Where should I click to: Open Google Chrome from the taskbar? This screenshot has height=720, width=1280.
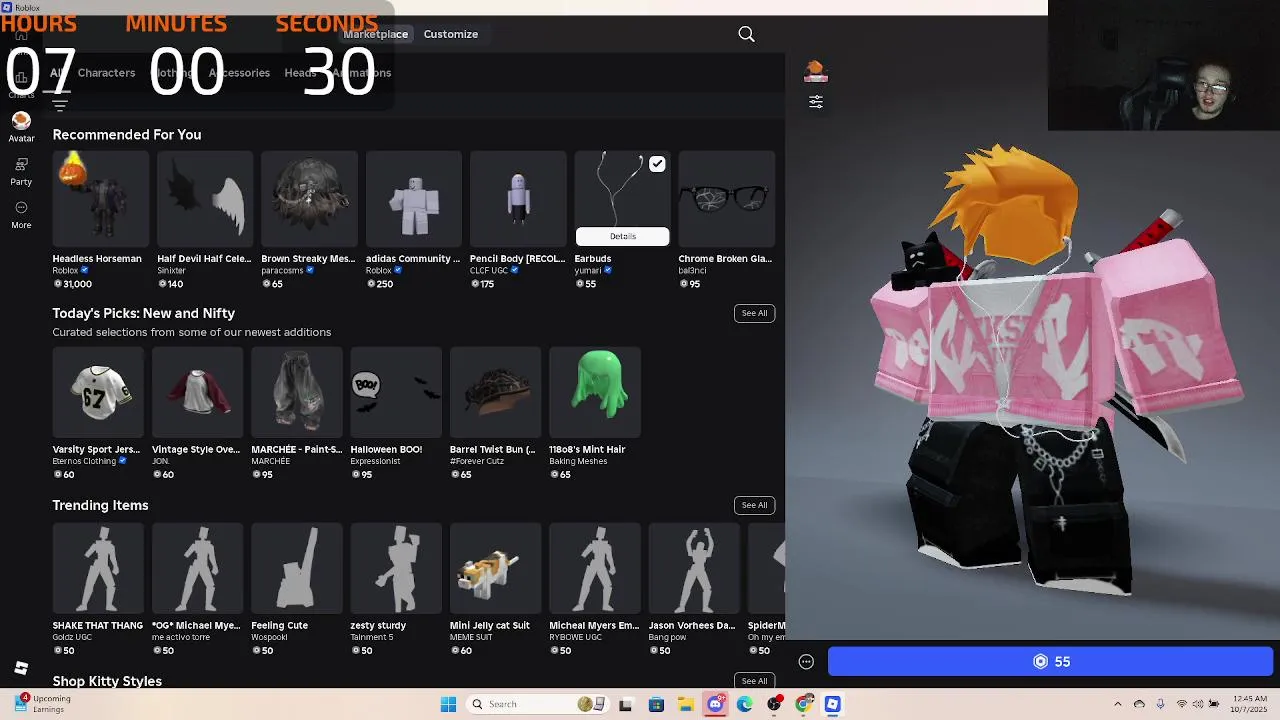803,704
